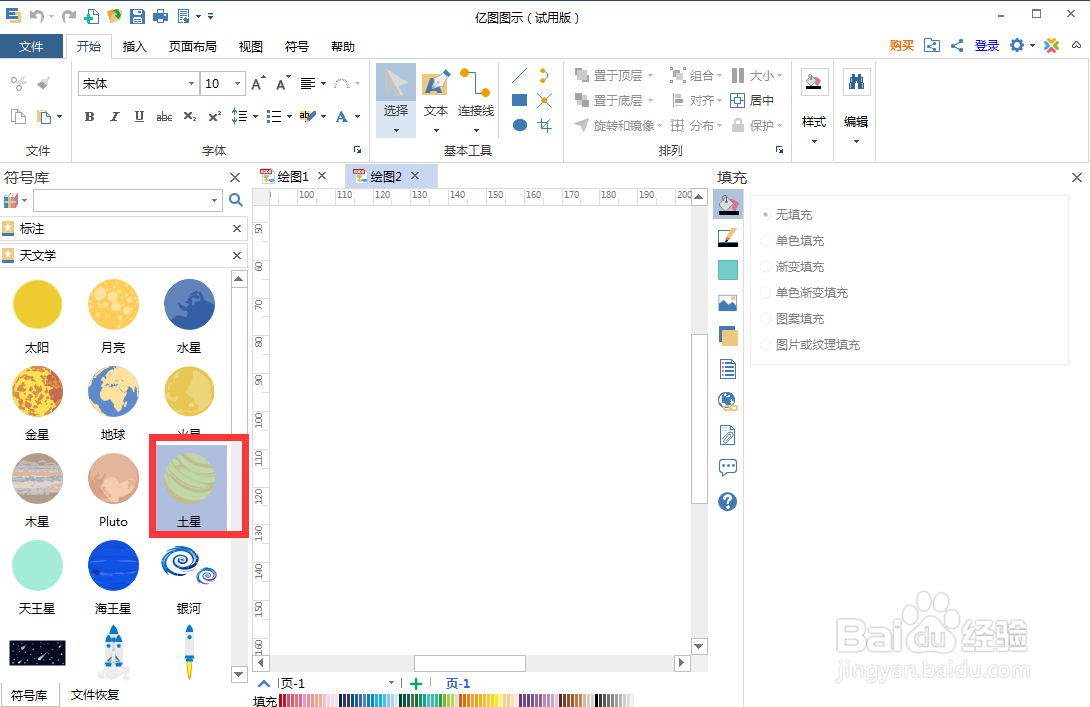Switch to the 符号 ribbon tab
1090x707 pixels.
297,46
